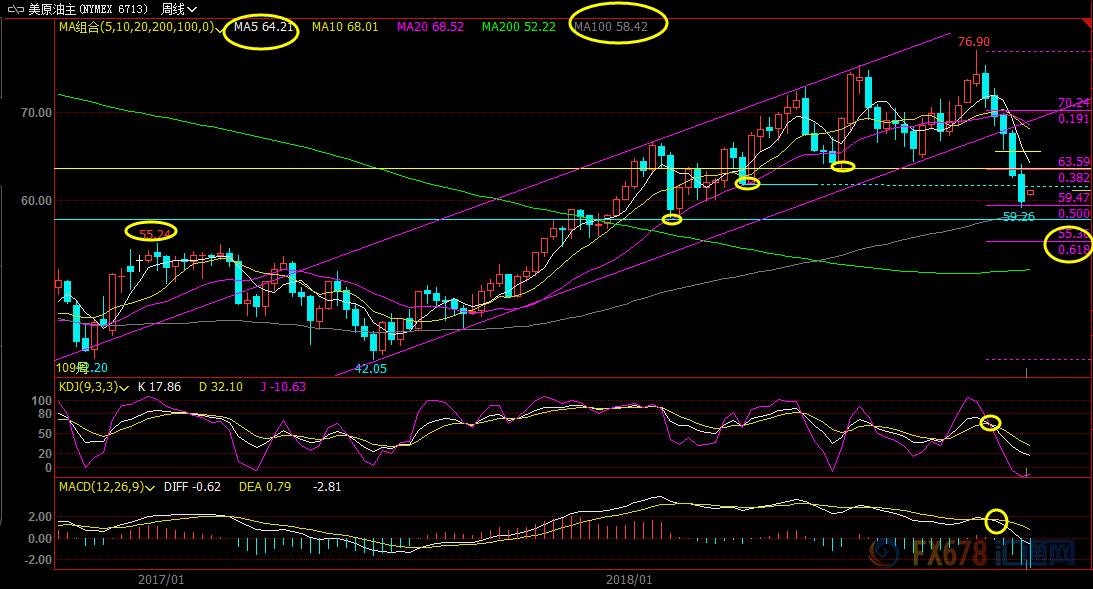This screenshot has height=589, width=1093.
Task: Click the MA10 68.01 legend label
Action: click(344, 27)
